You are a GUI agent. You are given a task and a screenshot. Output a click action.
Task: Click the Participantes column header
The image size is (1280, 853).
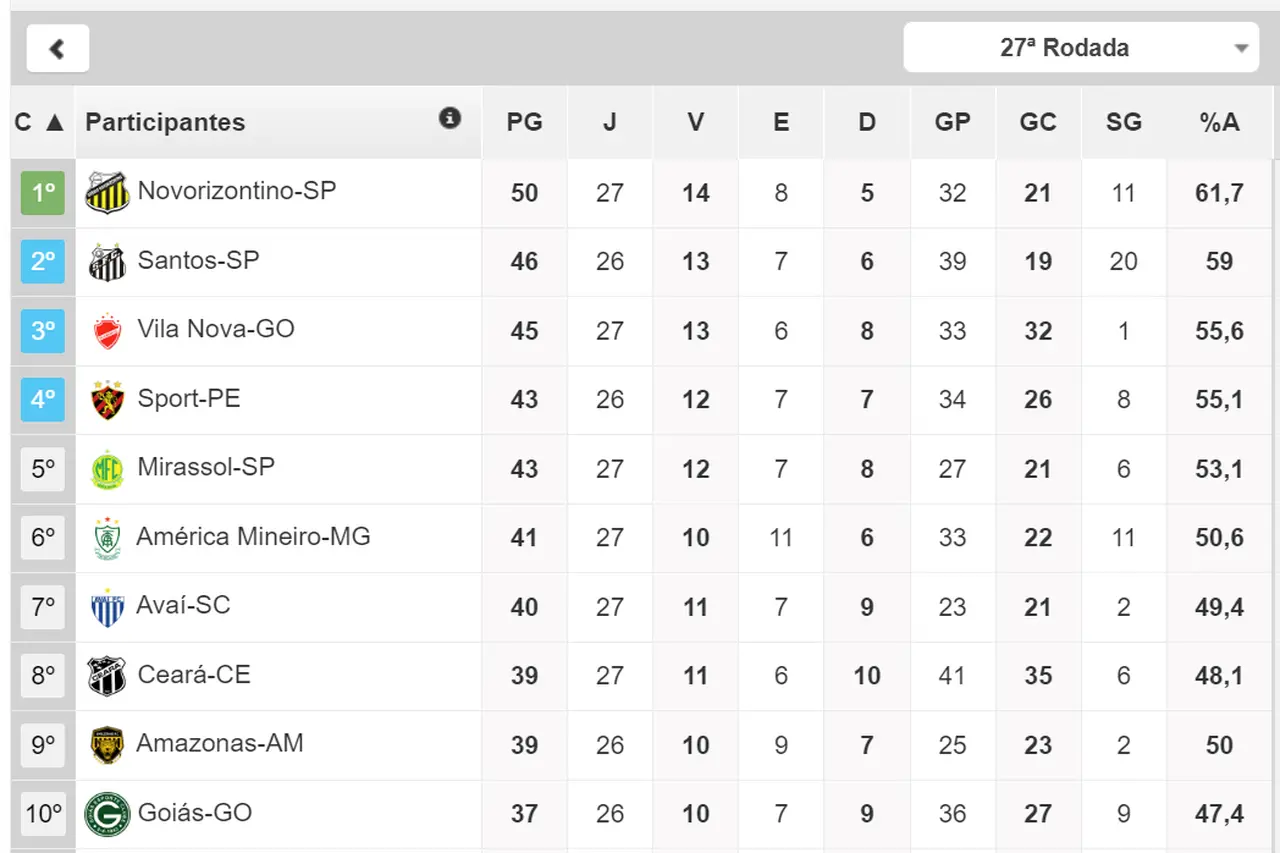[165, 122]
